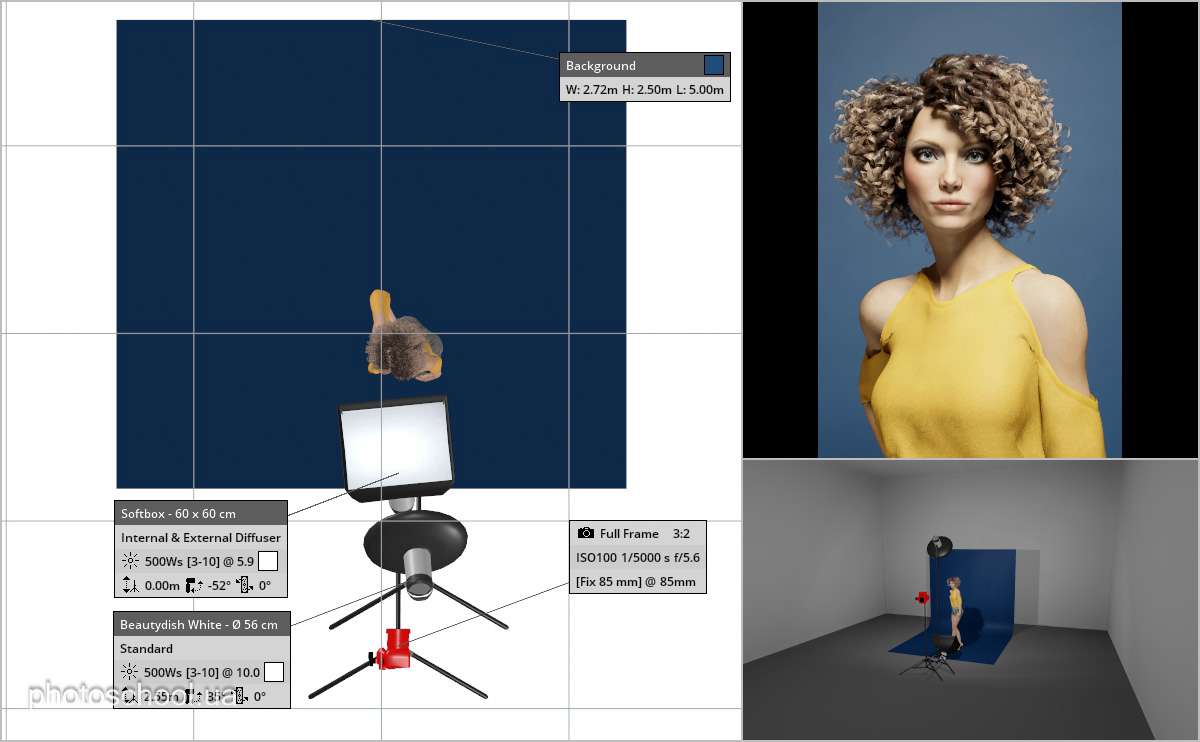Click the Beautydish white color gel swatch

pos(274,672)
